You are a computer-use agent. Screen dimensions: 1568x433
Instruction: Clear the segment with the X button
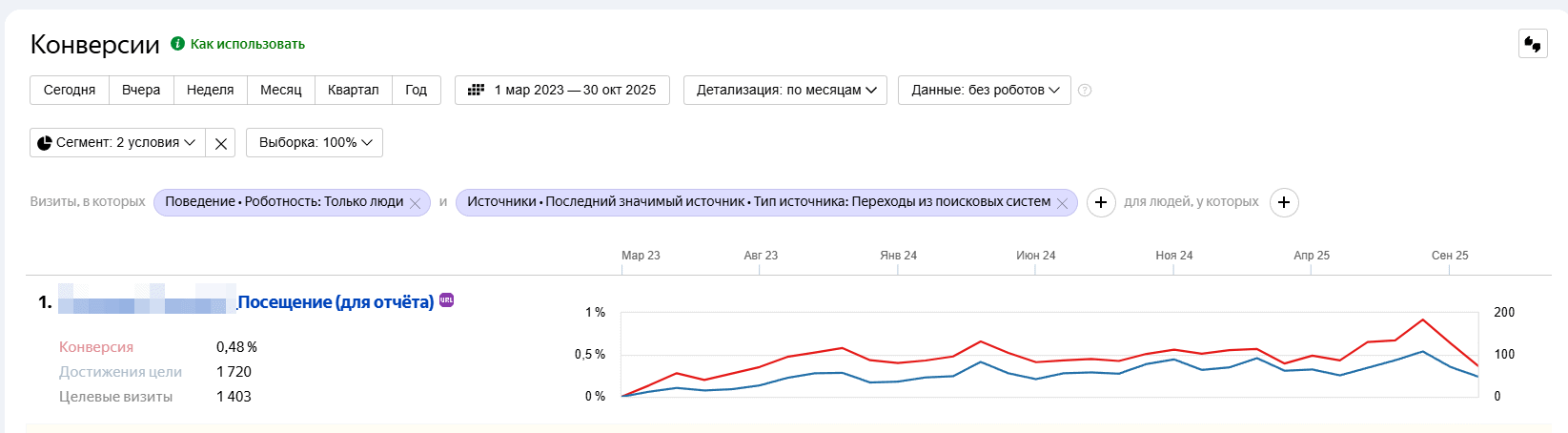click(x=221, y=143)
